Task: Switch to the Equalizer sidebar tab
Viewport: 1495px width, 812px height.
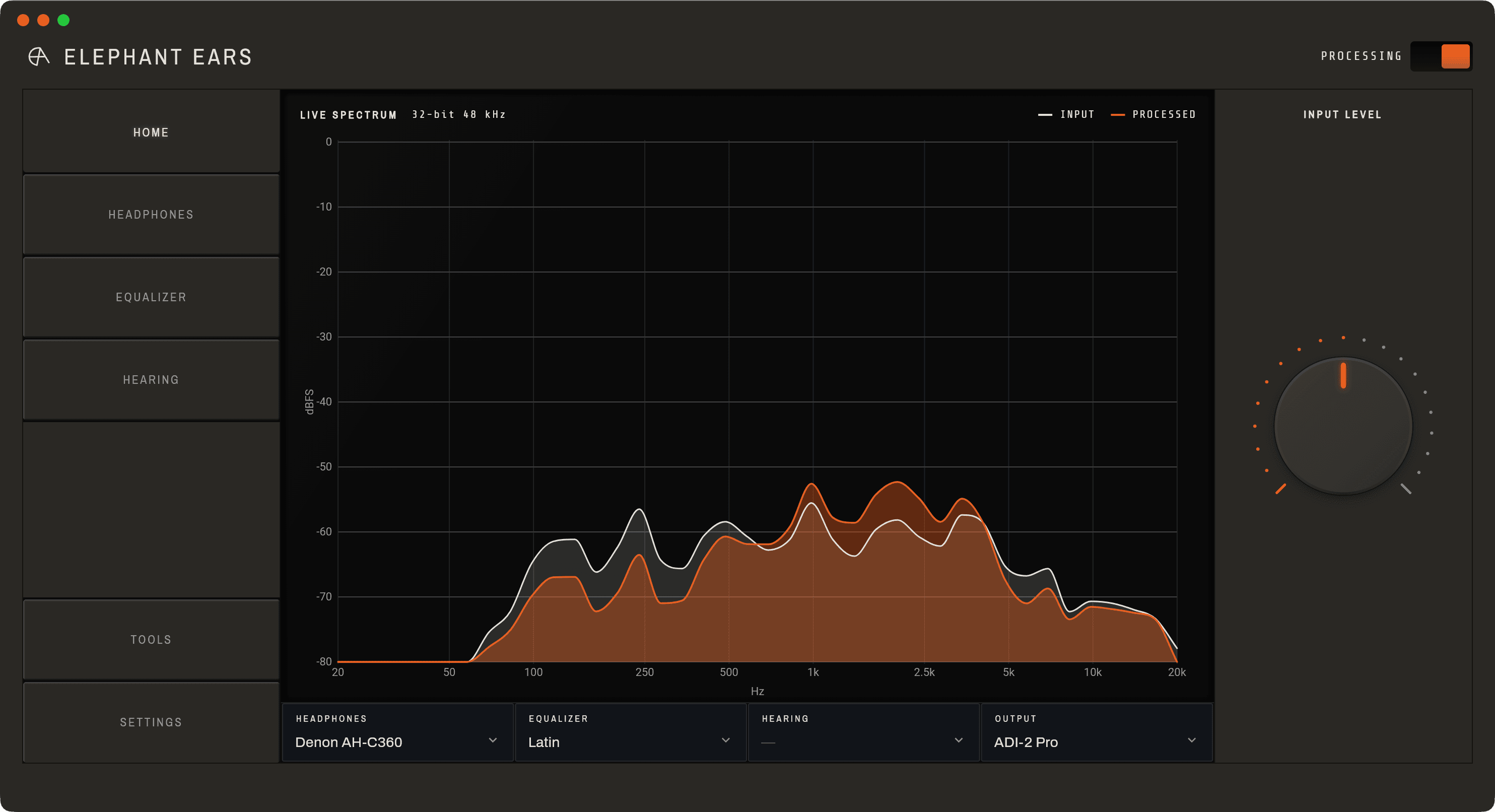Action: pos(151,297)
